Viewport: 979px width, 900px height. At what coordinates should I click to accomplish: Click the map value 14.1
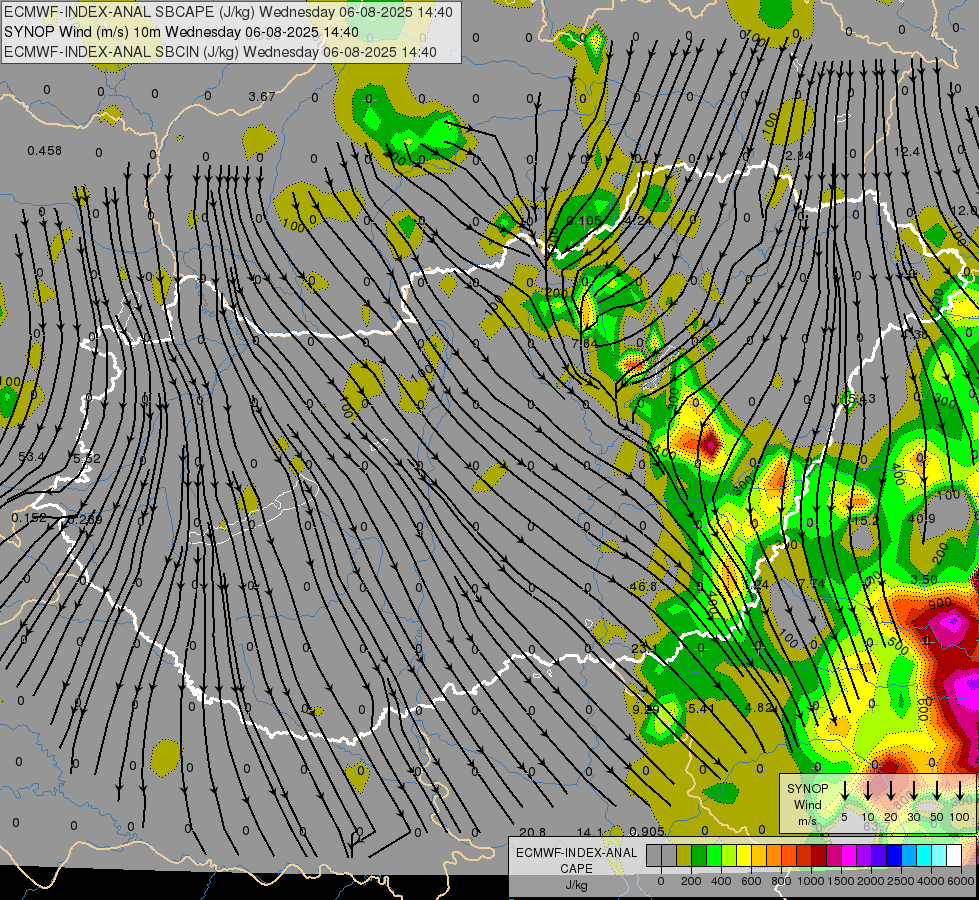pyautogui.click(x=590, y=831)
